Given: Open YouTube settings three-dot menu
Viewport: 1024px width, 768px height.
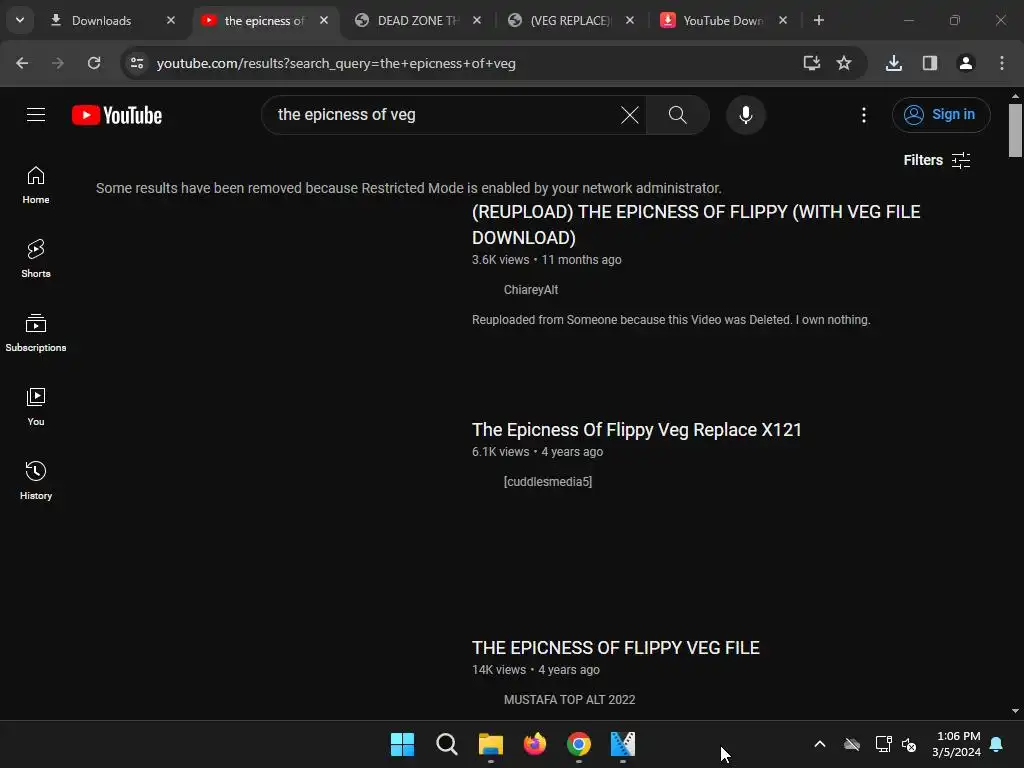Looking at the screenshot, I should pyautogui.click(x=864, y=115).
